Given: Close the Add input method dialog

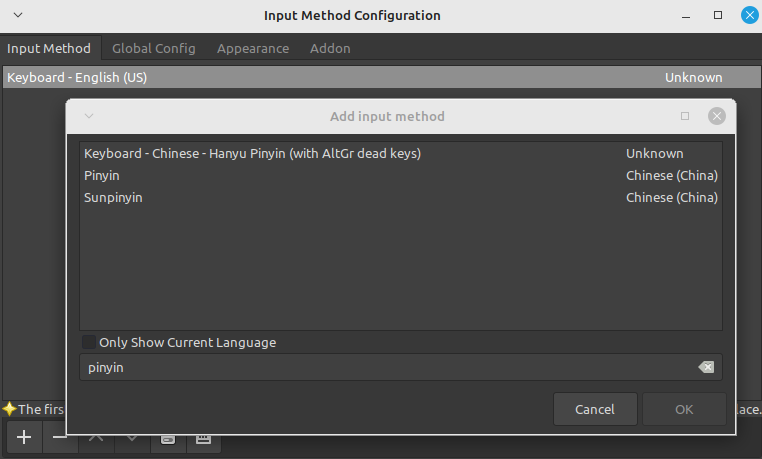Looking at the screenshot, I should tap(716, 116).
